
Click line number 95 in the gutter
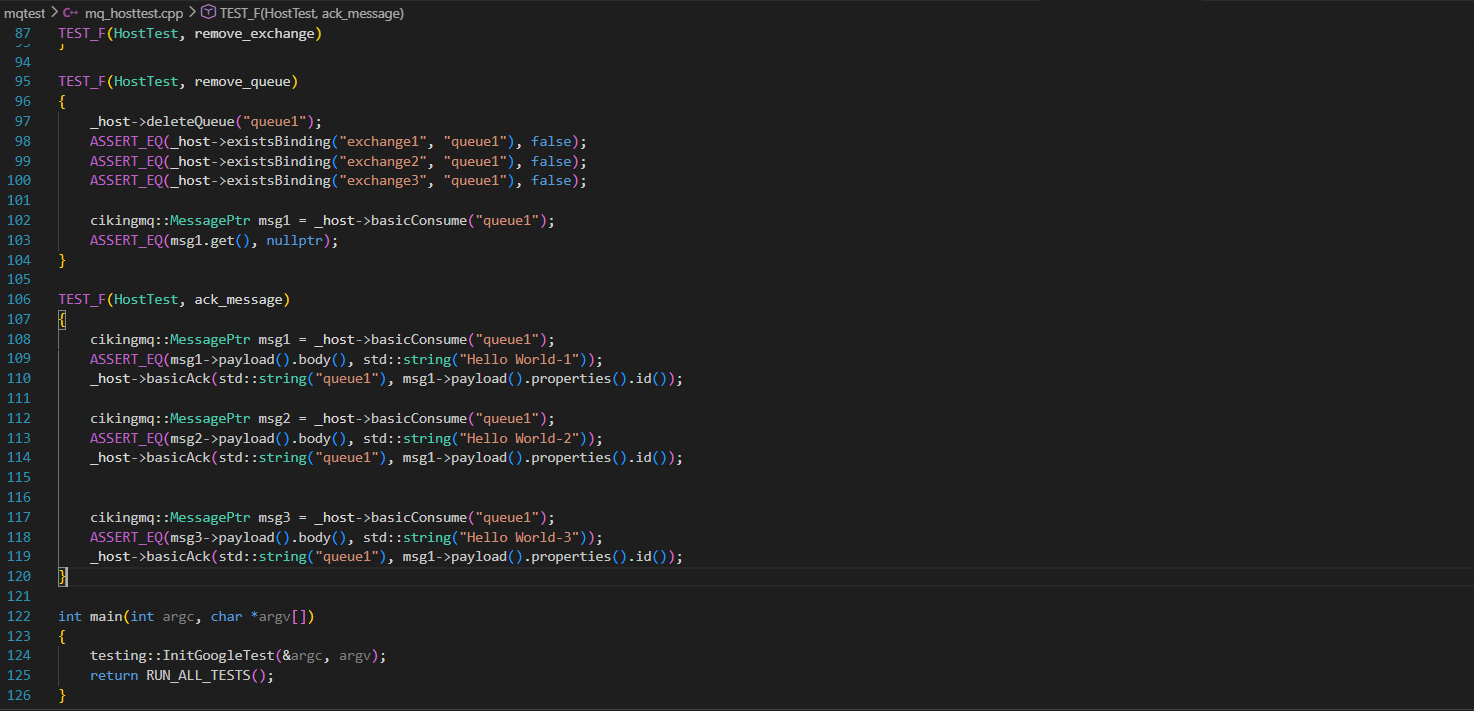point(22,81)
